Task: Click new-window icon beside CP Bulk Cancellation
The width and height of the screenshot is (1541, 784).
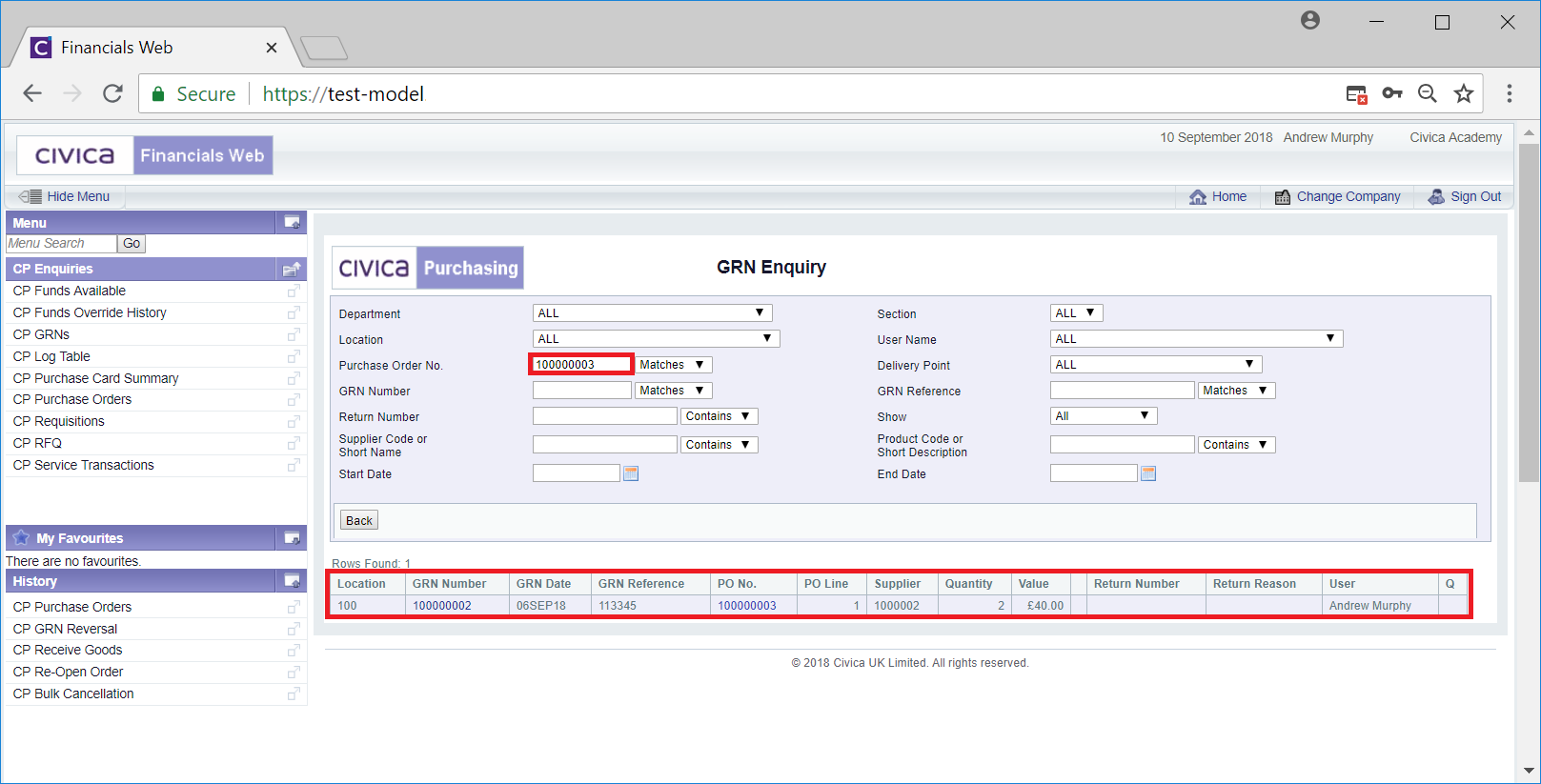Action: [294, 694]
